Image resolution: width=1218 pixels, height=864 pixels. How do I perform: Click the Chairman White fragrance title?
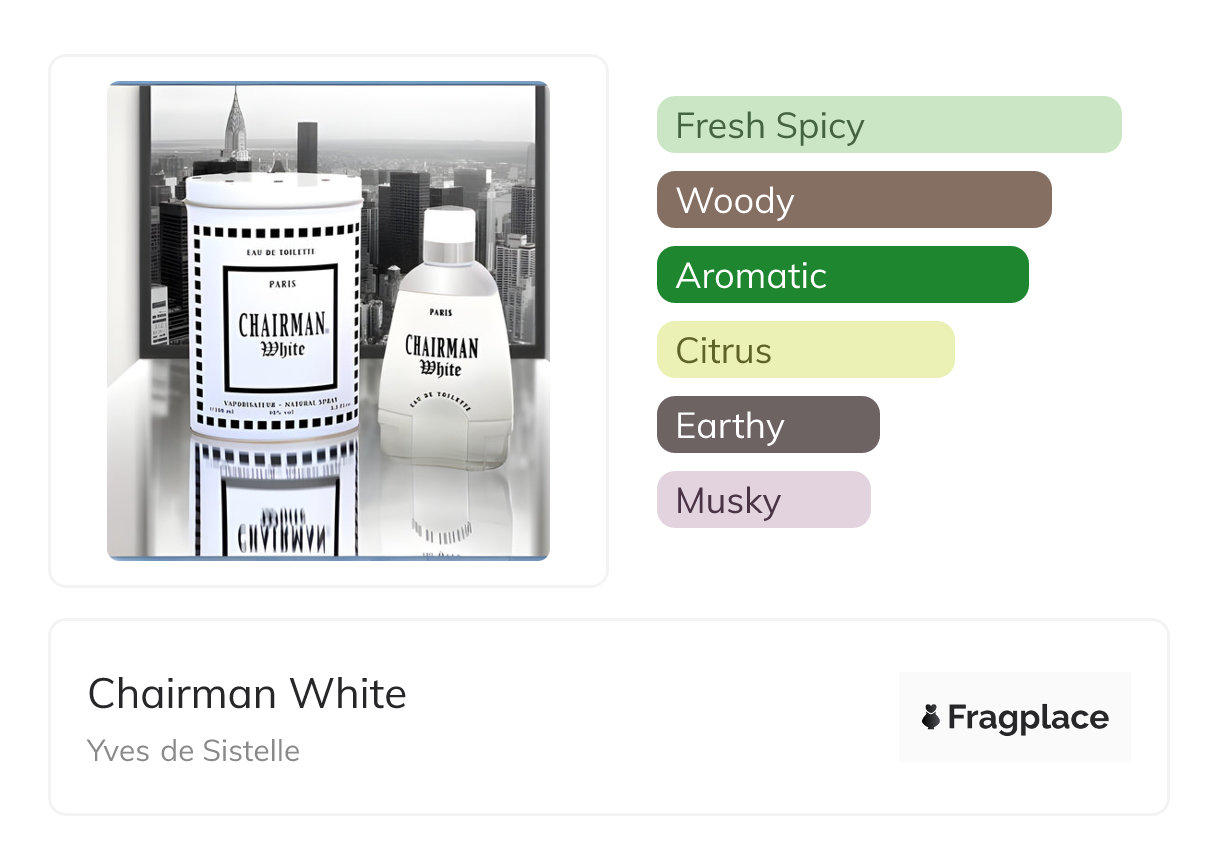pyautogui.click(x=247, y=693)
